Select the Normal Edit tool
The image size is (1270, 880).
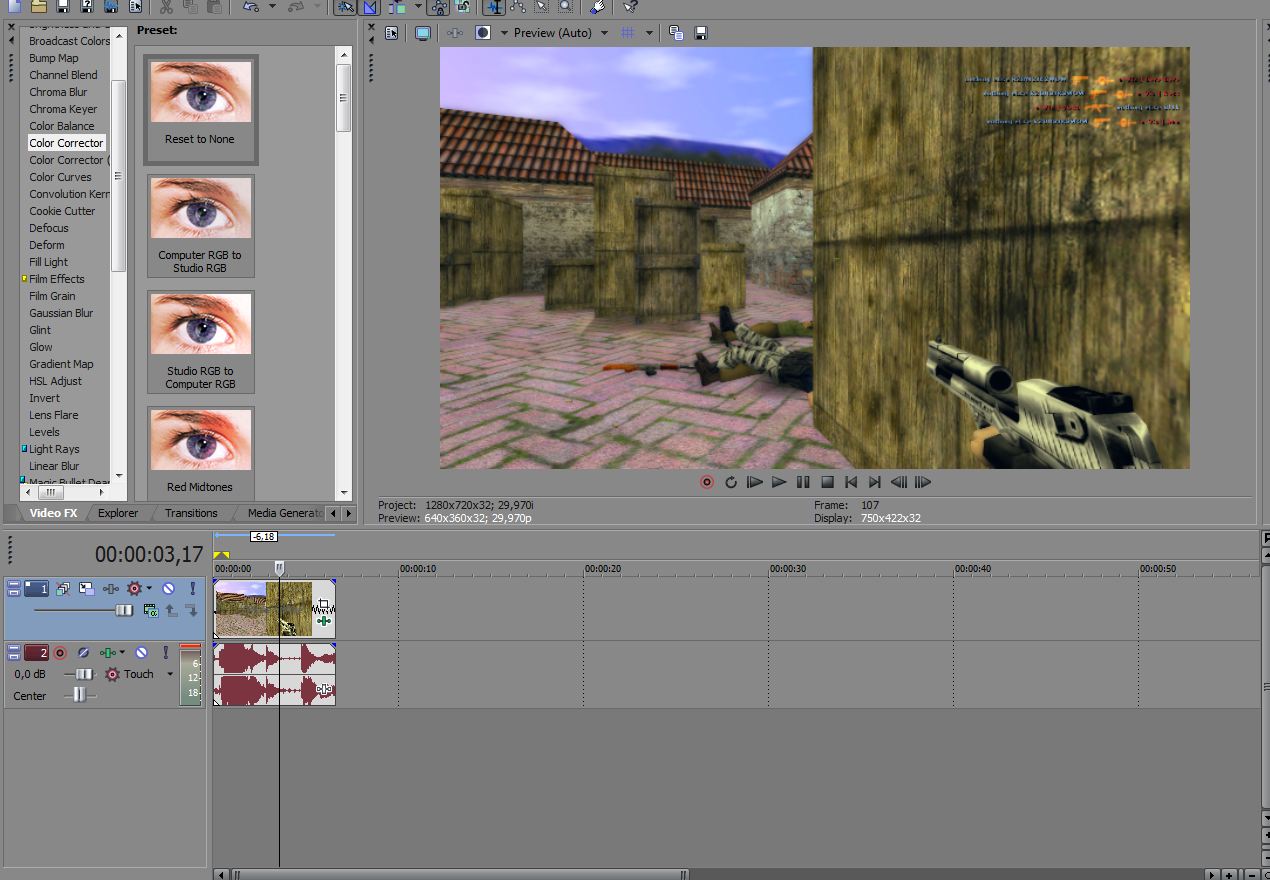(x=494, y=7)
